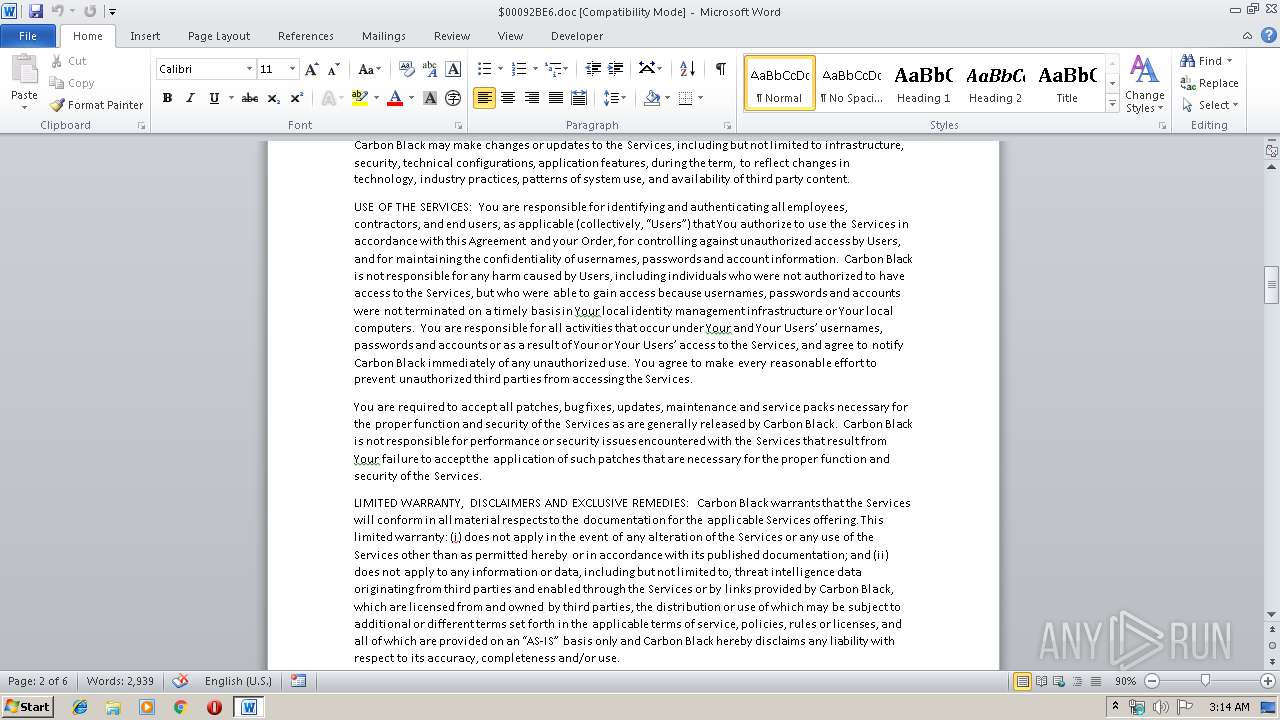Viewport: 1280px width, 720px height.
Task: Toggle Italic formatting
Action: [x=190, y=98]
